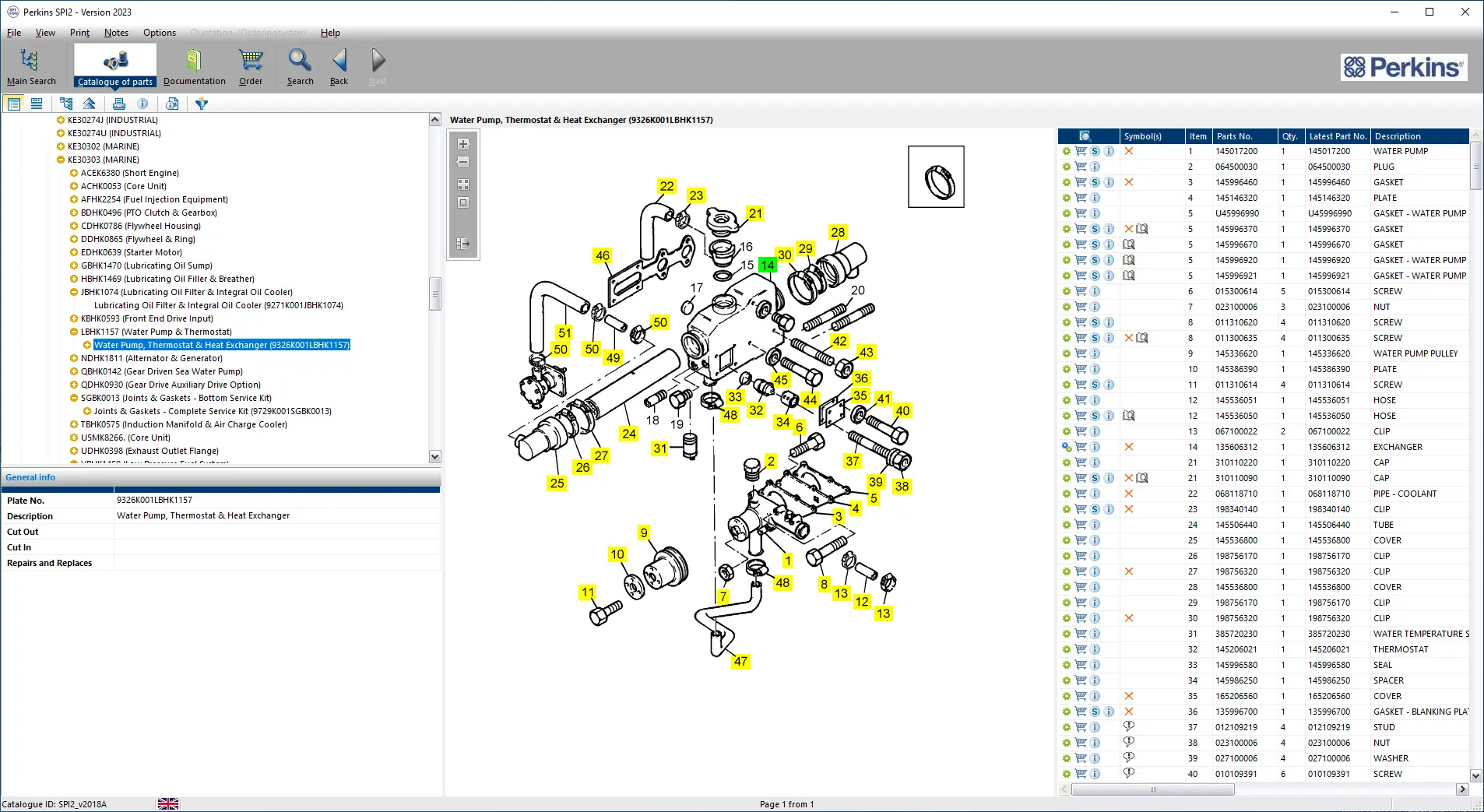Click the search icon in the parts table header
This screenshot has width=1484, height=812.
(1085, 136)
